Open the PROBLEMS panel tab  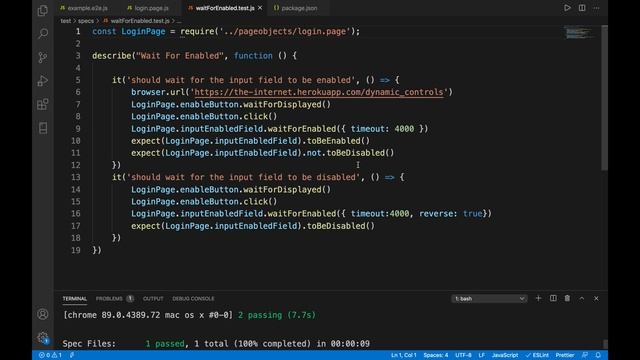coord(109,299)
